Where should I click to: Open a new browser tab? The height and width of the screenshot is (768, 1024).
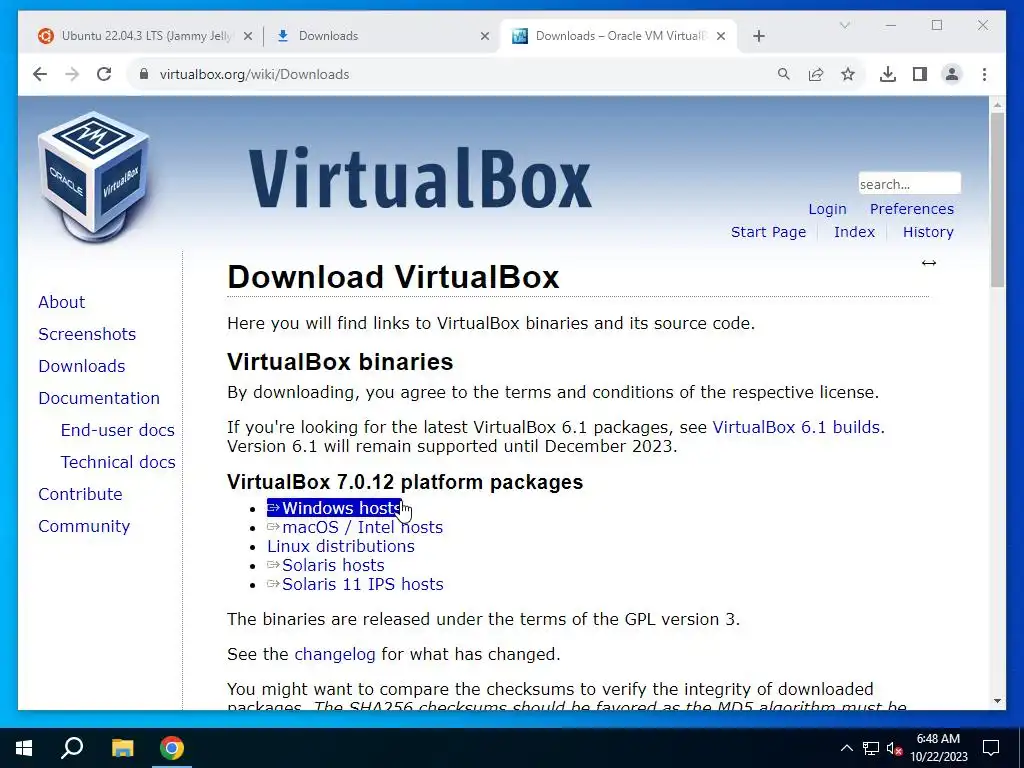tap(759, 36)
